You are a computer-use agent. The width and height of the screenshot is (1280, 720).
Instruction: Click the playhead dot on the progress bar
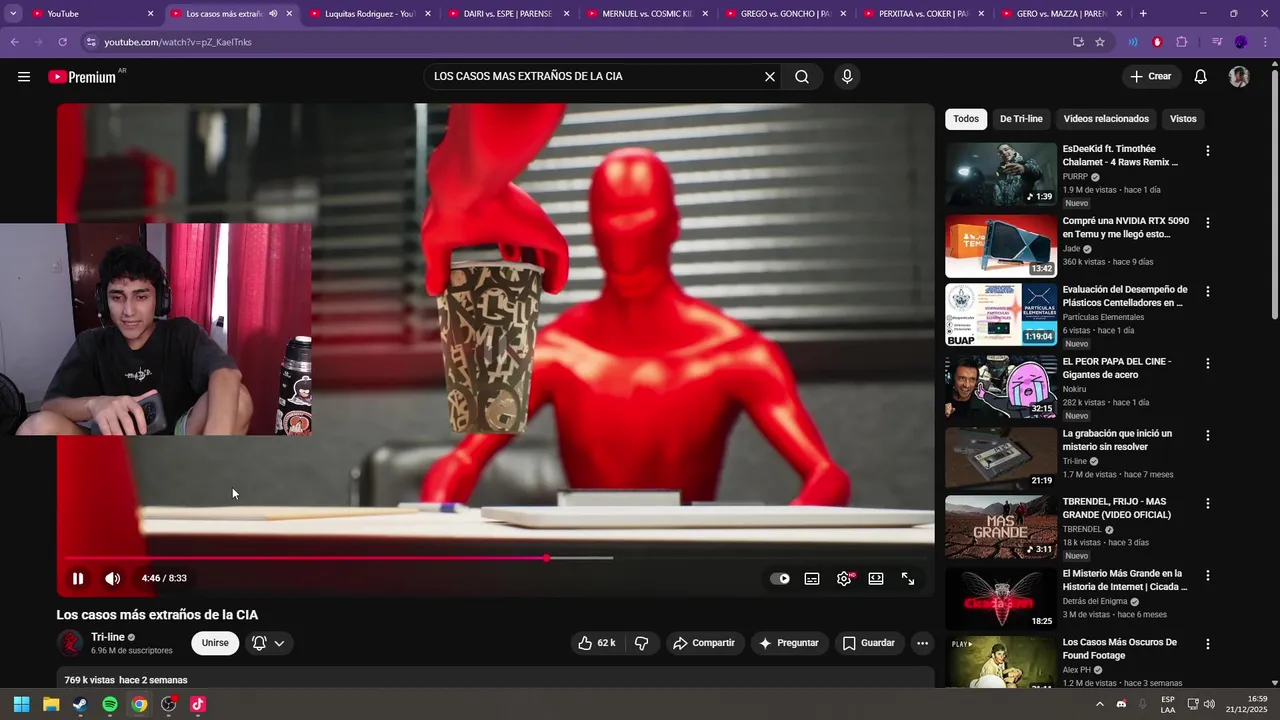546,558
